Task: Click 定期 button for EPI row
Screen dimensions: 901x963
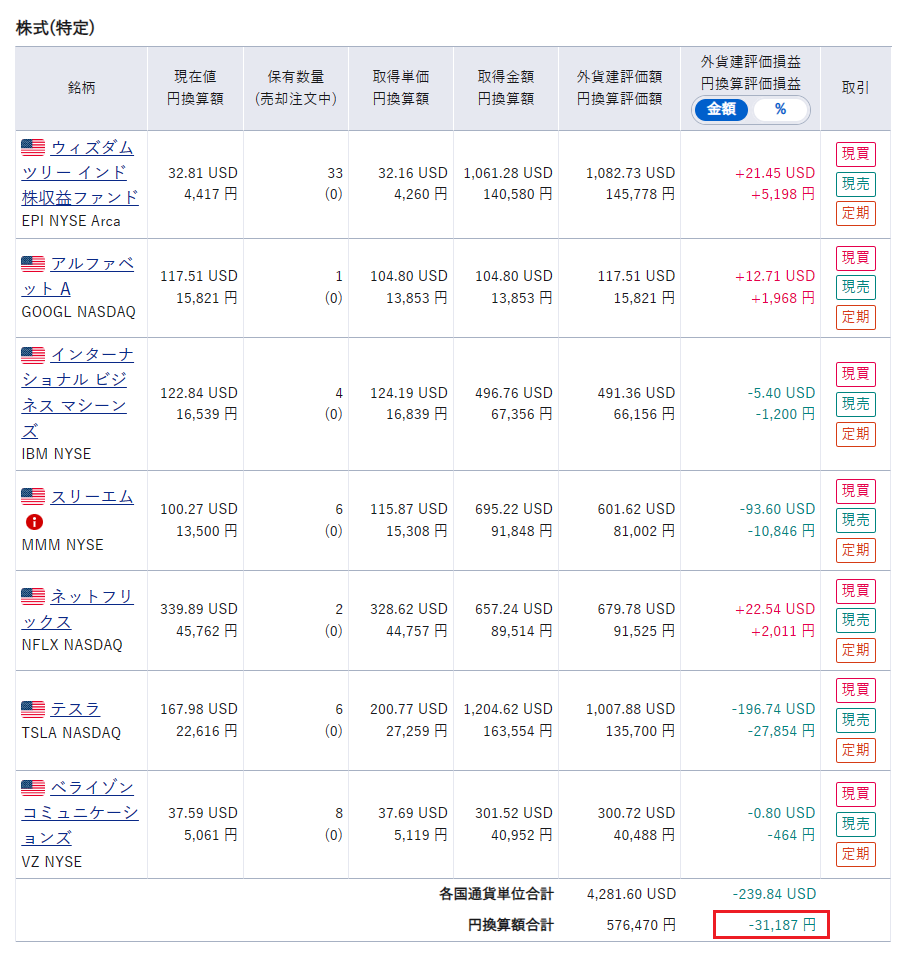Action: click(856, 214)
